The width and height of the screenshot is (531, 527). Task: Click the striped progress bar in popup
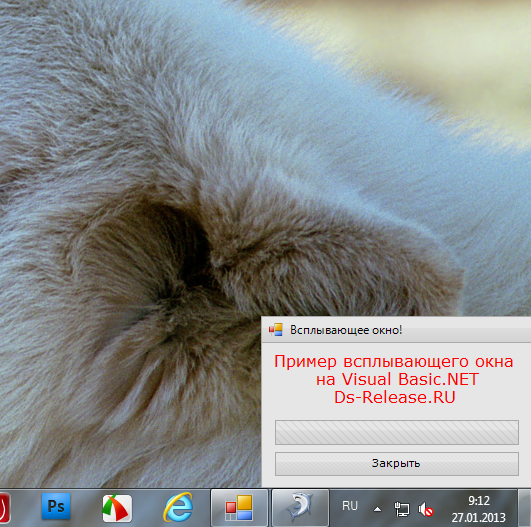click(397, 432)
